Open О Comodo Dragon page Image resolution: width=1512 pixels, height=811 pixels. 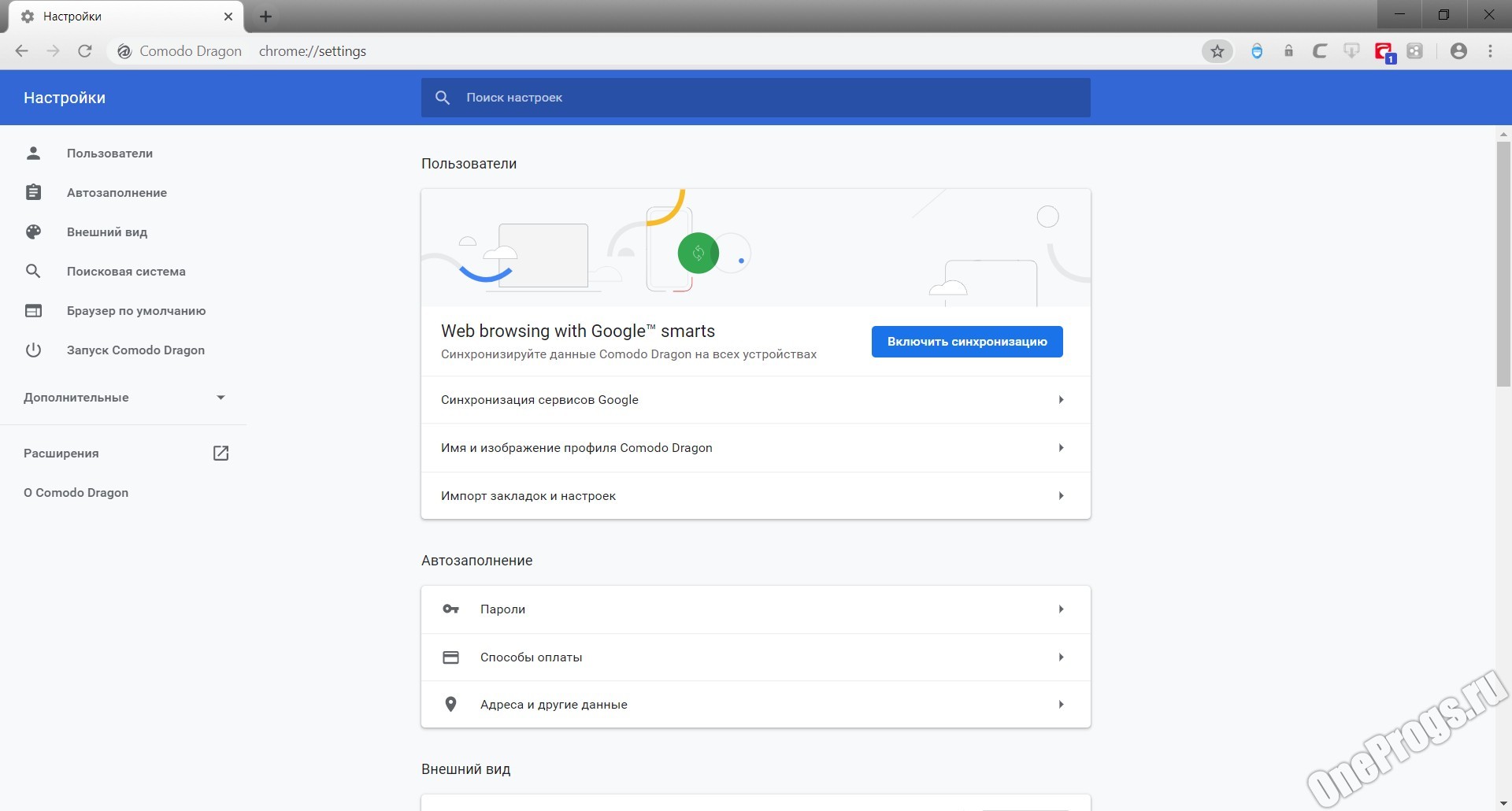(x=76, y=493)
